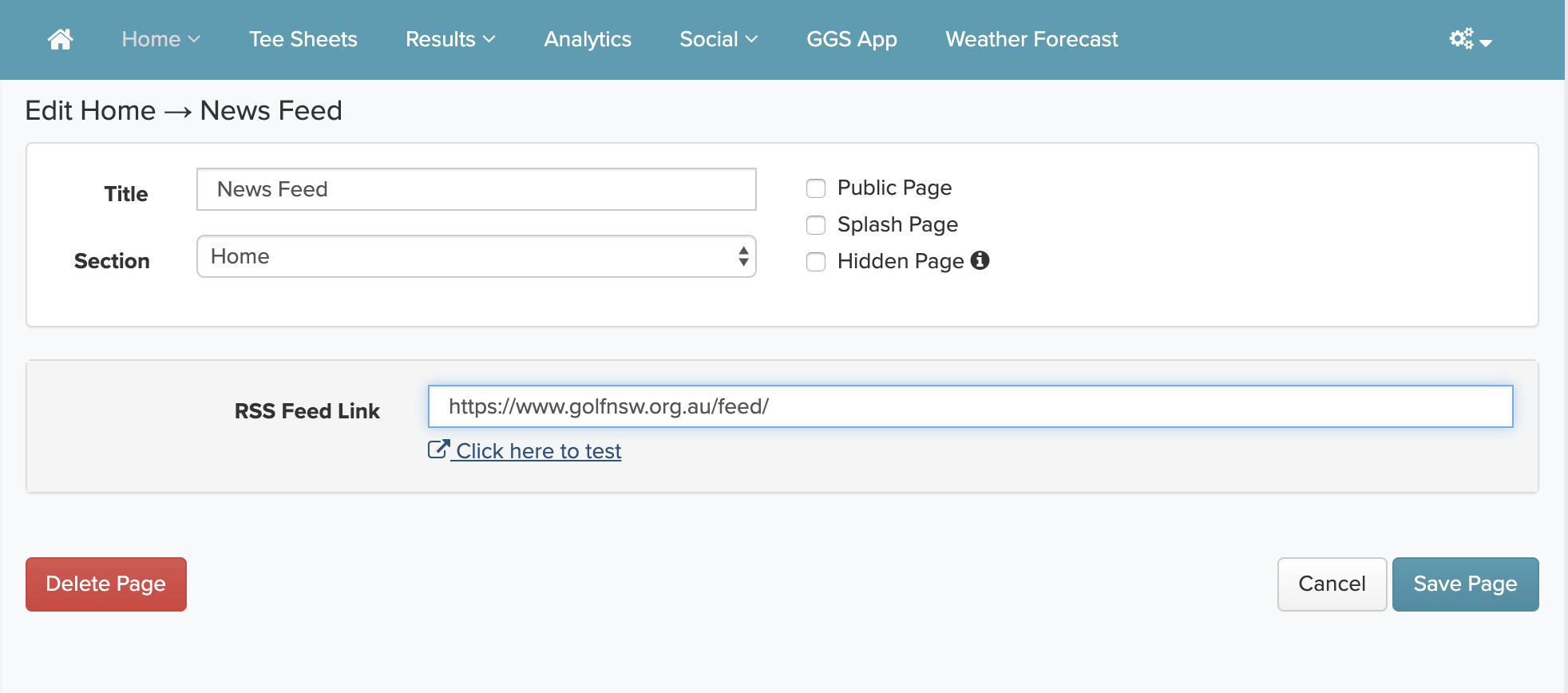Screen dimensions: 1568x693
Task: Click the Hidden Page info icon
Action: pyautogui.click(x=980, y=260)
